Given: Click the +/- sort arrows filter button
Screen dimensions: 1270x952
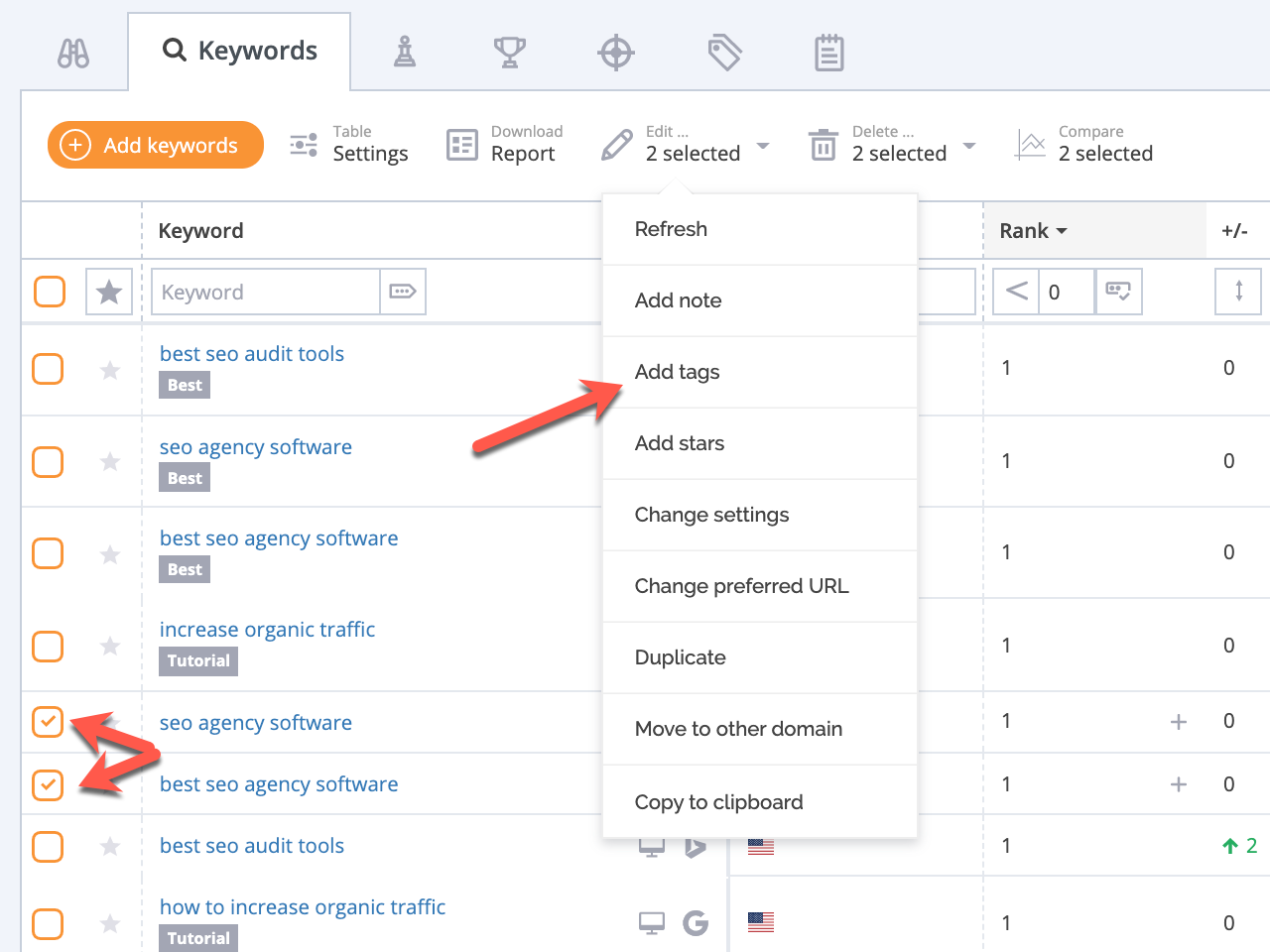Looking at the screenshot, I should tap(1238, 292).
